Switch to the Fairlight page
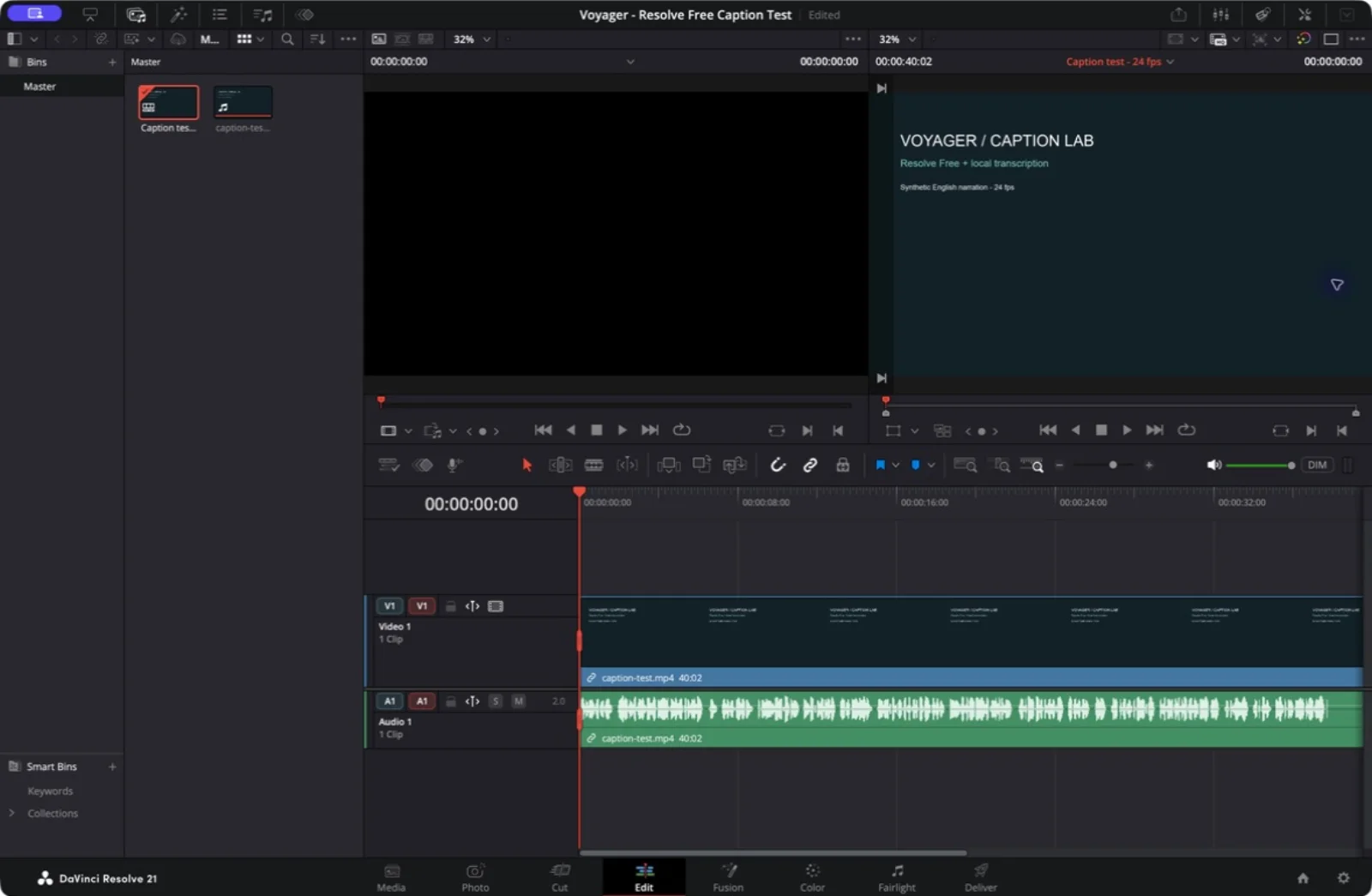 point(897,877)
